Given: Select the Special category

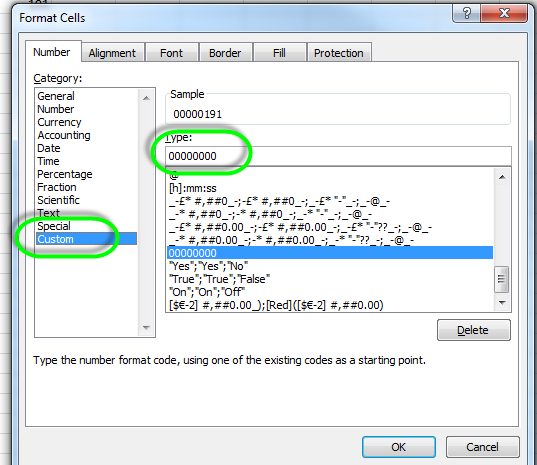Looking at the screenshot, I should coord(54,226).
